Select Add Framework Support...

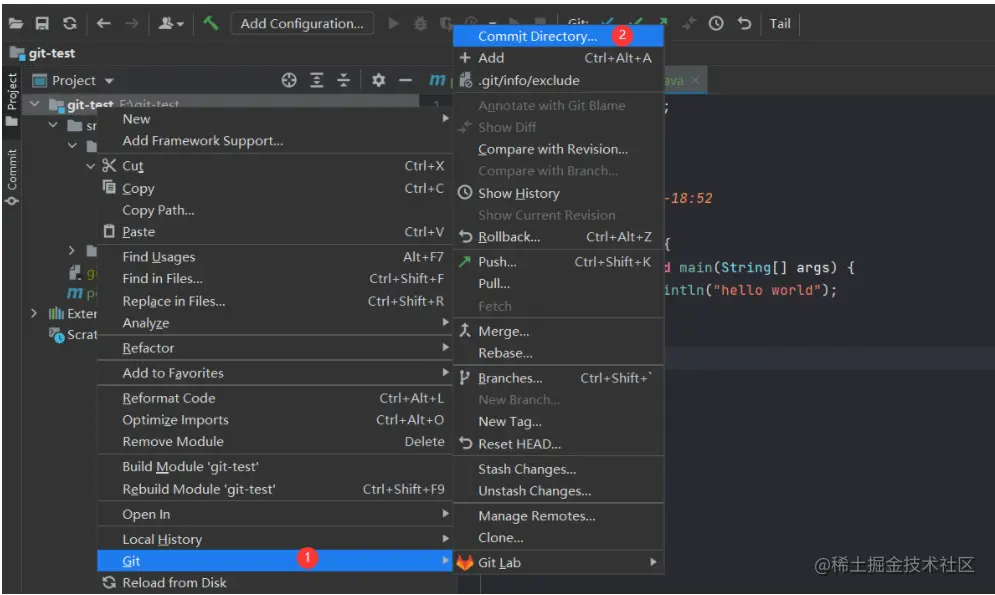[x=275, y=141]
